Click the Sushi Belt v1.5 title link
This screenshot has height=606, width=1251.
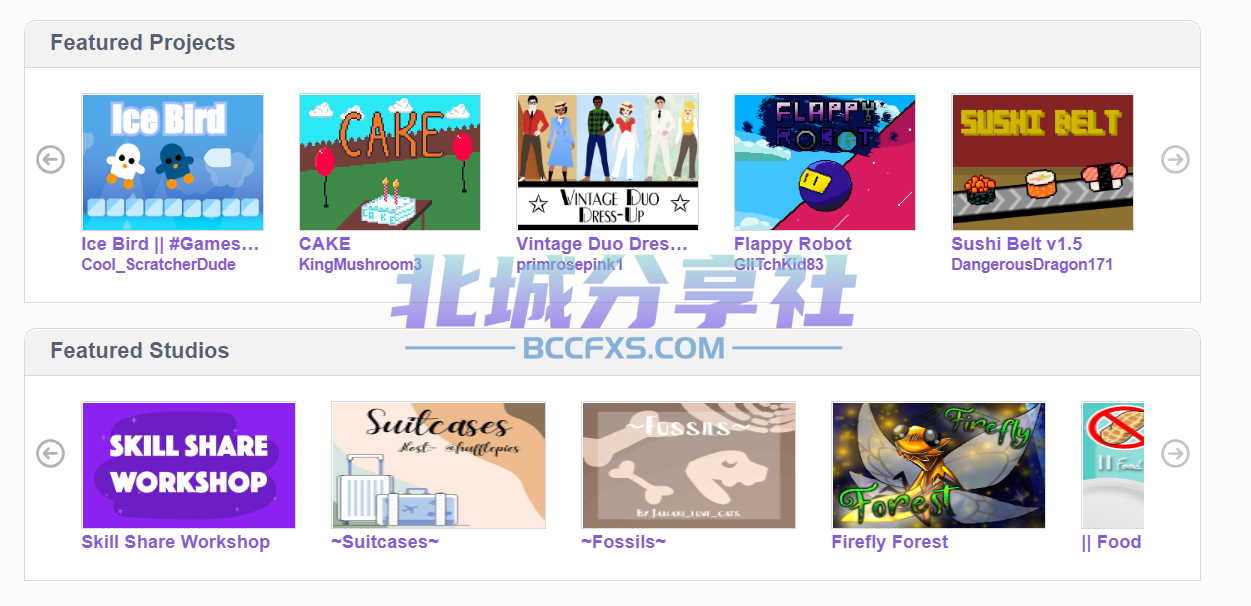point(1016,244)
